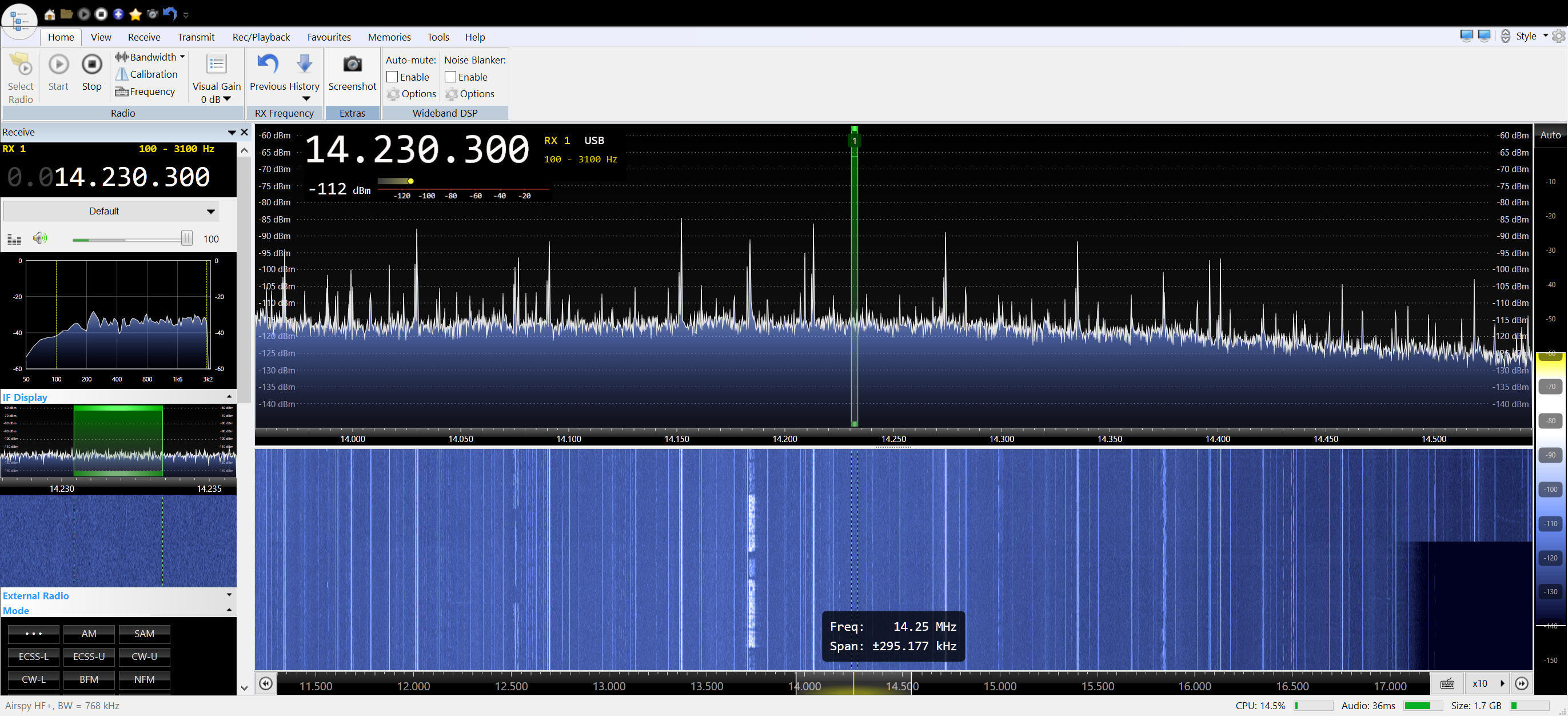Step the waterfall band right
This screenshot has width=1568, height=716.
tap(1521, 684)
